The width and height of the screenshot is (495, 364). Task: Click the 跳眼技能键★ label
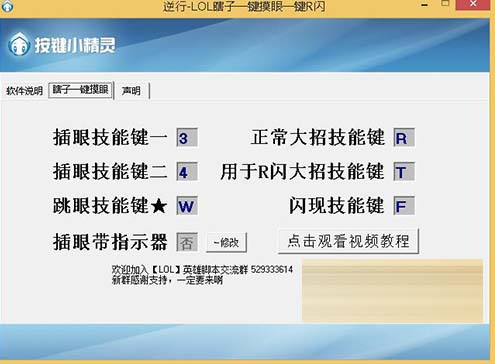110,206
